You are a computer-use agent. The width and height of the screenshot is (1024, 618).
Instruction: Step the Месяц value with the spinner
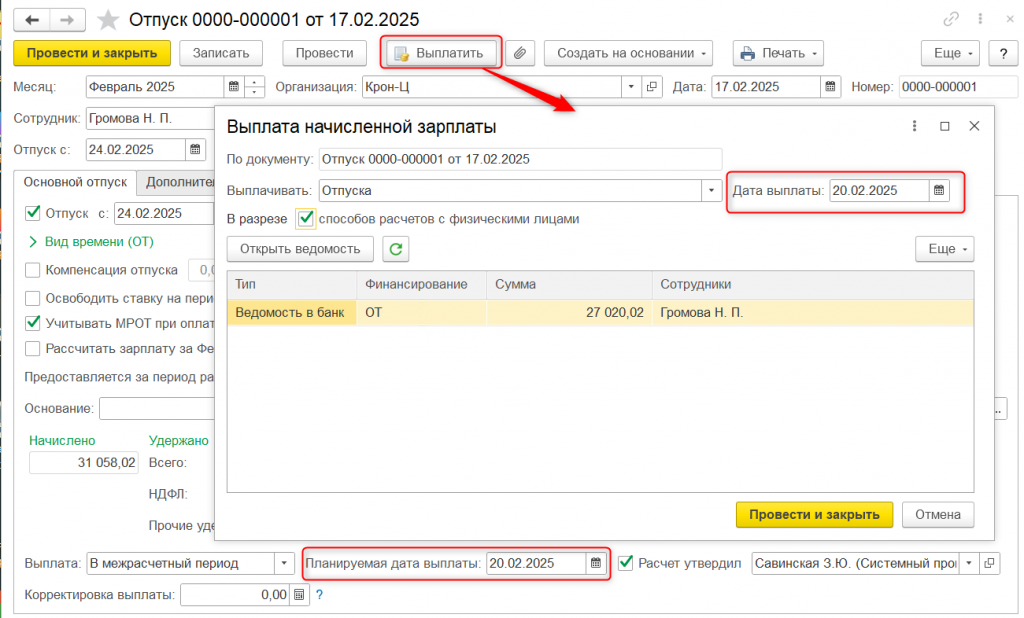[254, 86]
